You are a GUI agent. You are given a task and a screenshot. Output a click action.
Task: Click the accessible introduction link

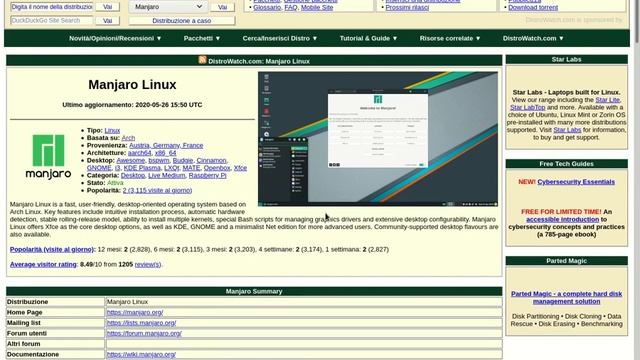[562, 219]
